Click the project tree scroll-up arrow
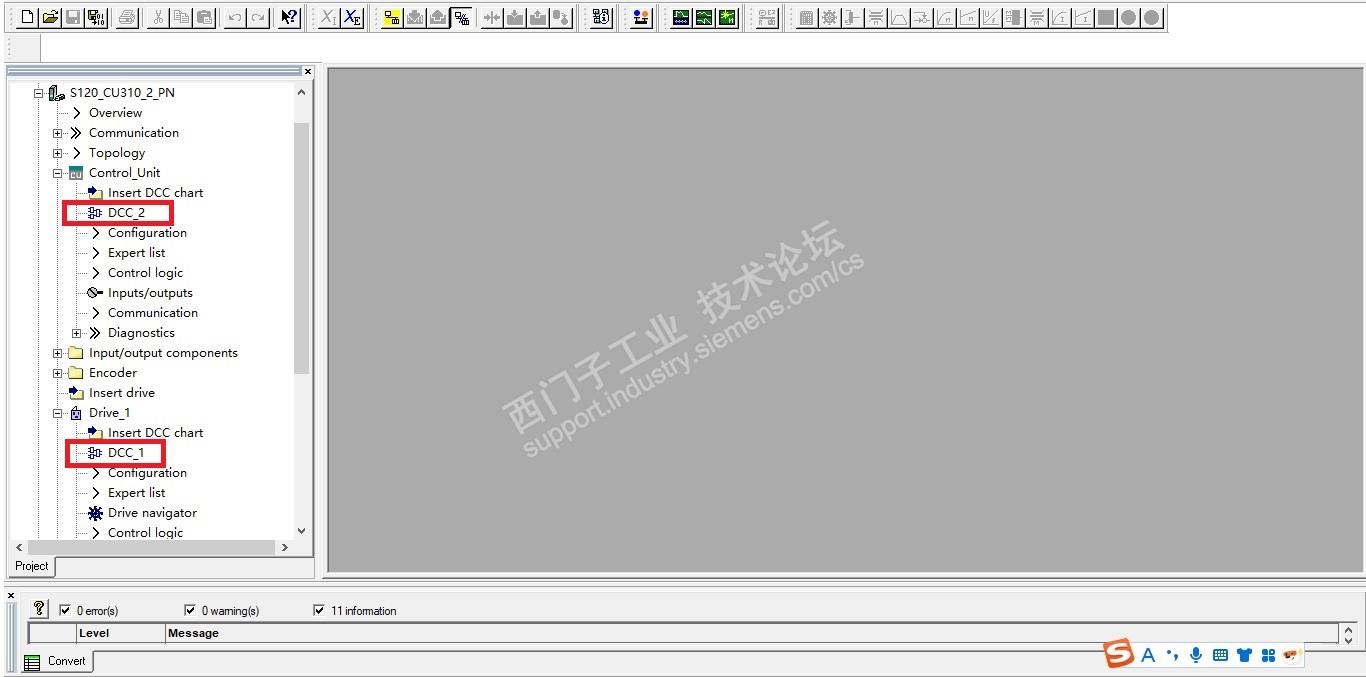Viewport: 1366px width, 677px height. (x=302, y=92)
